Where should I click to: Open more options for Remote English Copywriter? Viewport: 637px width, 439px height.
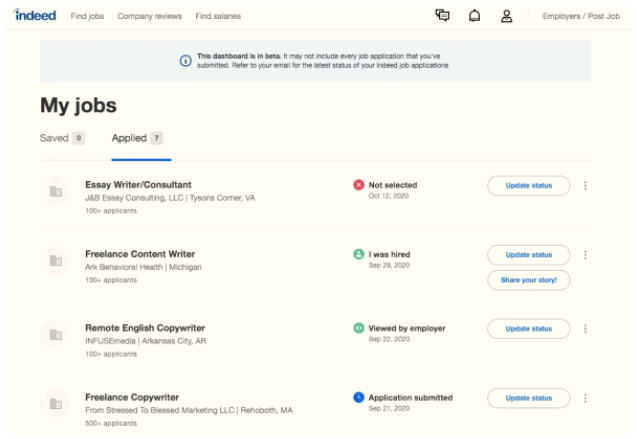(585, 329)
